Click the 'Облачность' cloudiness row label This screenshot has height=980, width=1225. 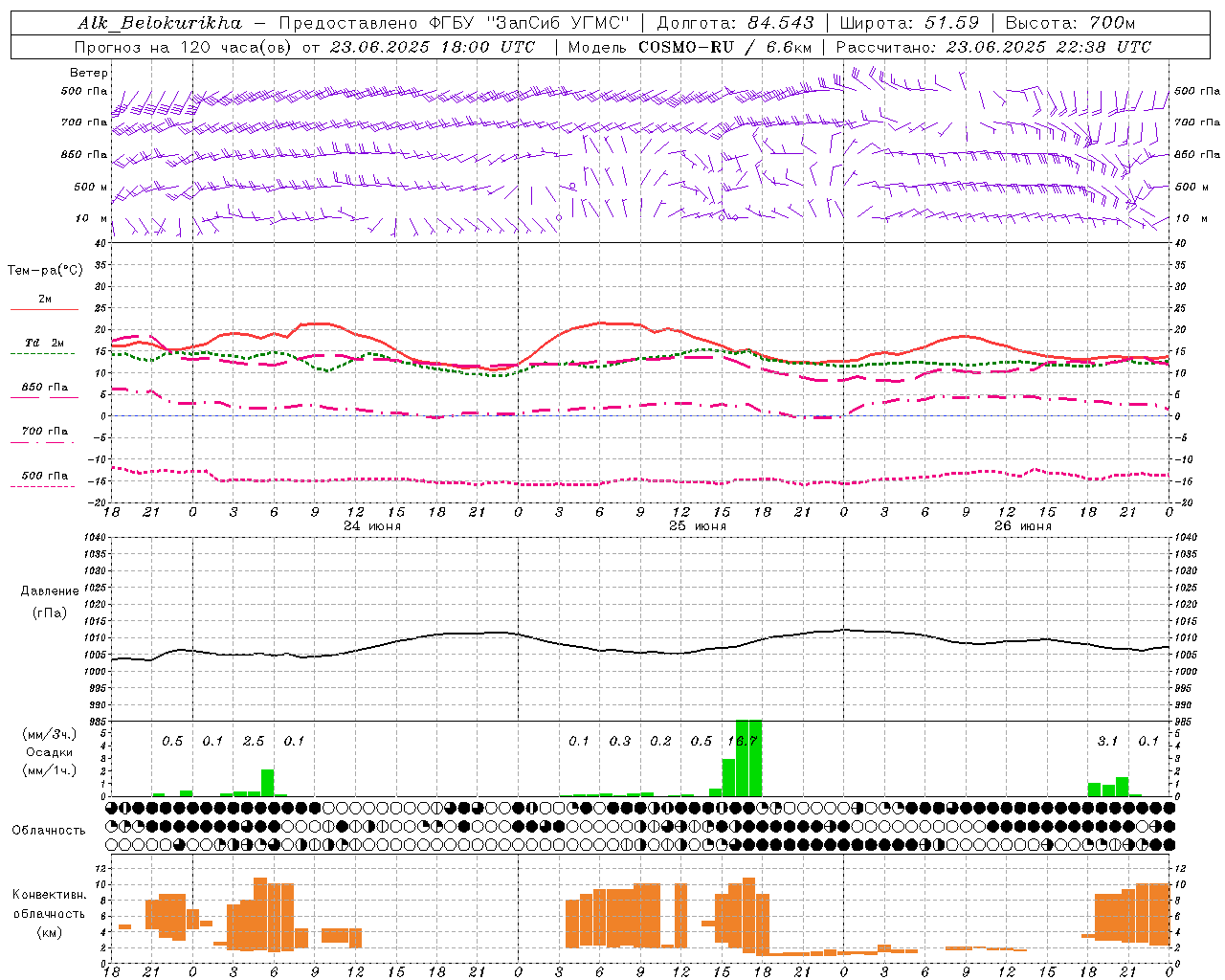[x=49, y=830]
